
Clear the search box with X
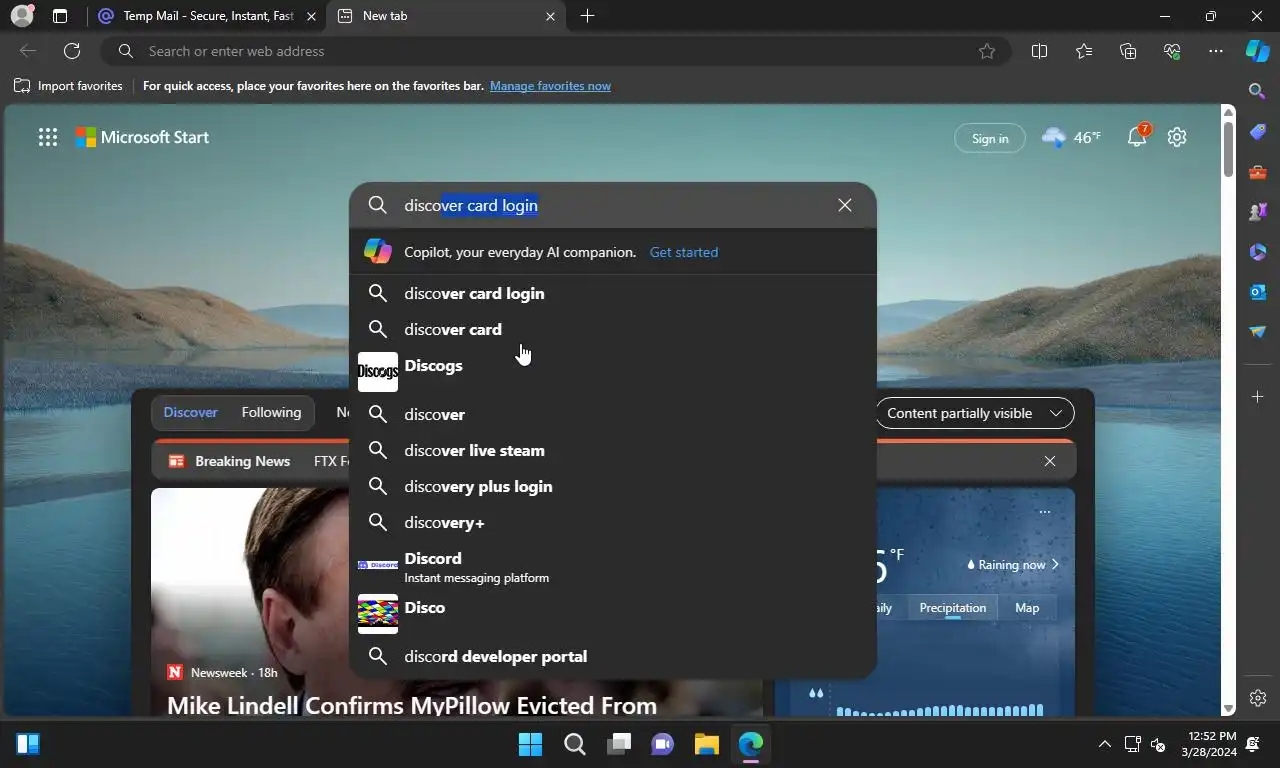click(845, 205)
